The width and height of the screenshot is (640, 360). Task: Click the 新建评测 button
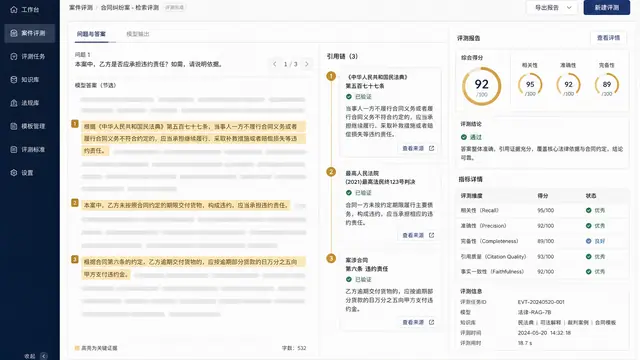[x=607, y=8]
